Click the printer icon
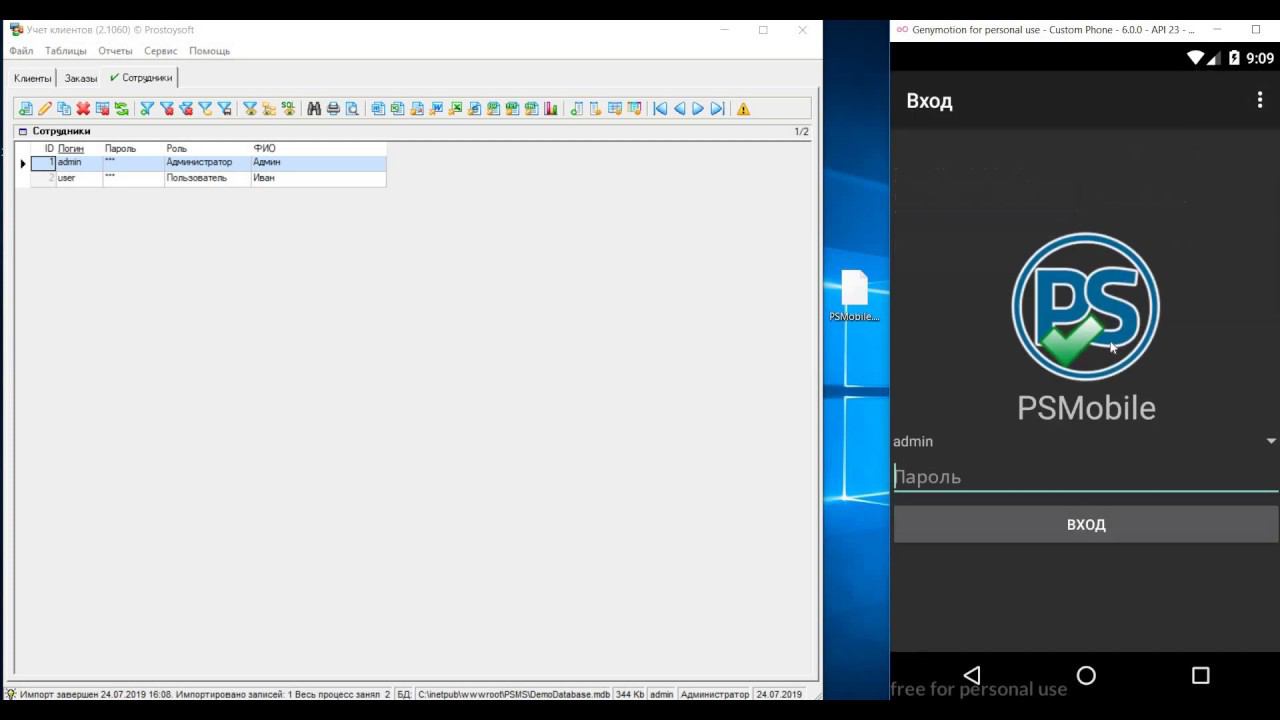Viewport: 1280px width, 720px height. 333,109
